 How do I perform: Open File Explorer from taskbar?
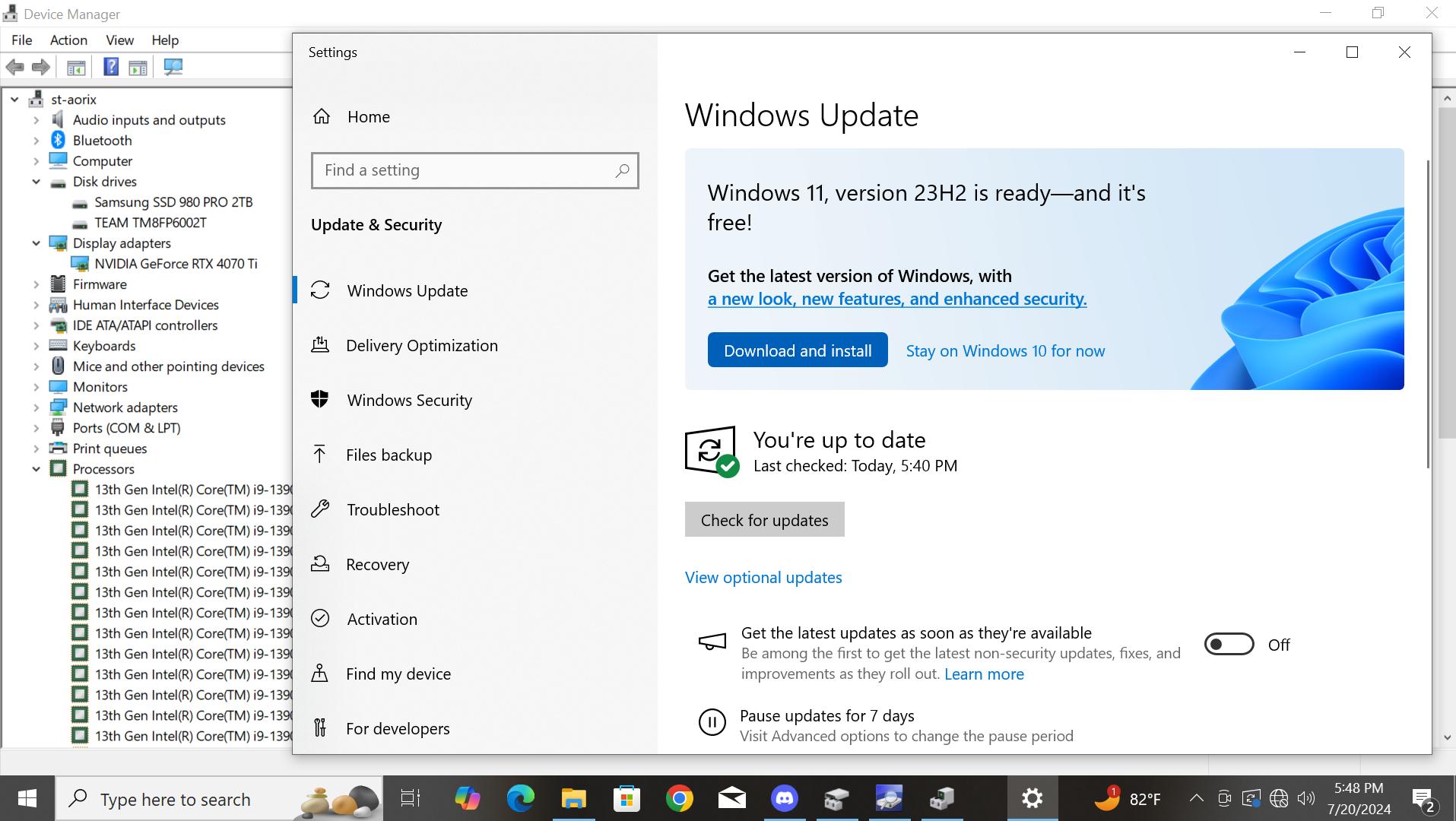(x=574, y=799)
